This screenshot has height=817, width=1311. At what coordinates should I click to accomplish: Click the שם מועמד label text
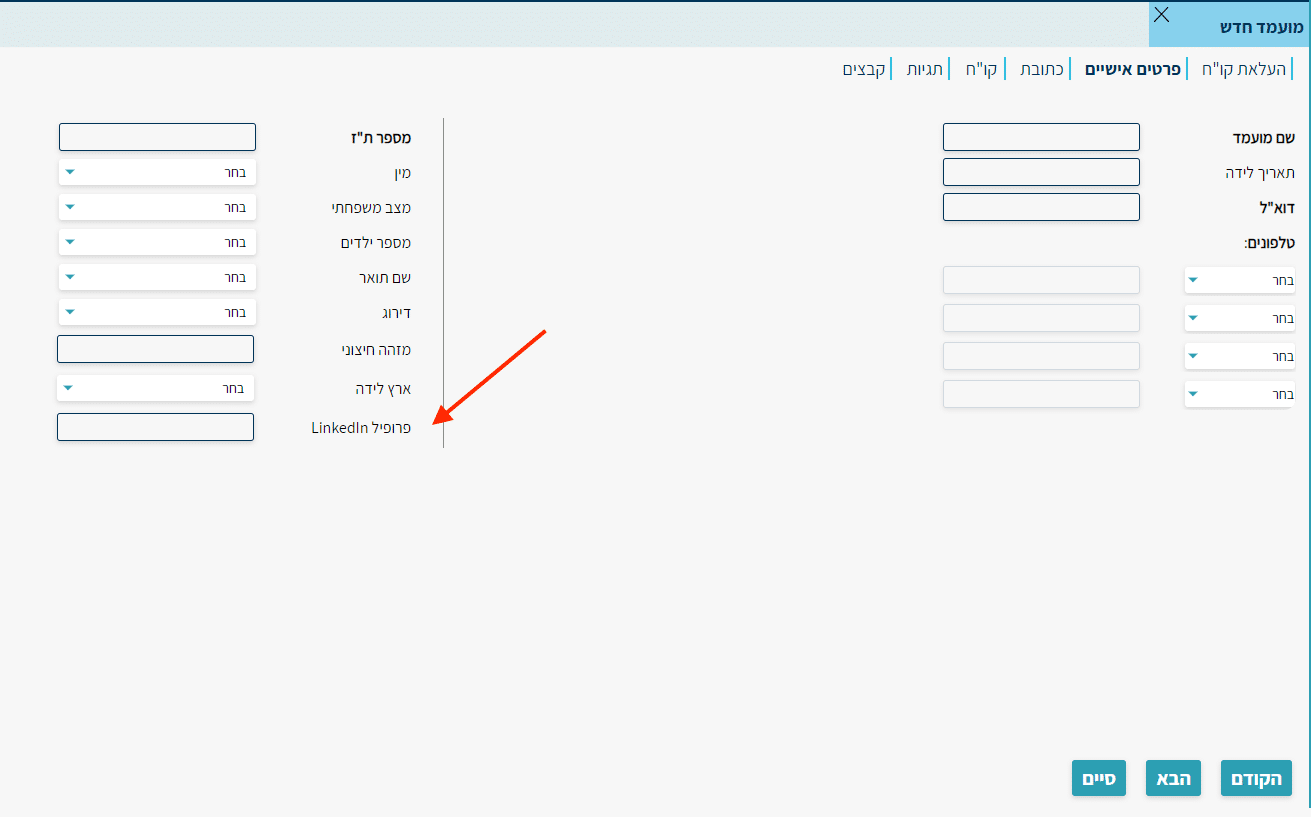(x=1263, y=138)
